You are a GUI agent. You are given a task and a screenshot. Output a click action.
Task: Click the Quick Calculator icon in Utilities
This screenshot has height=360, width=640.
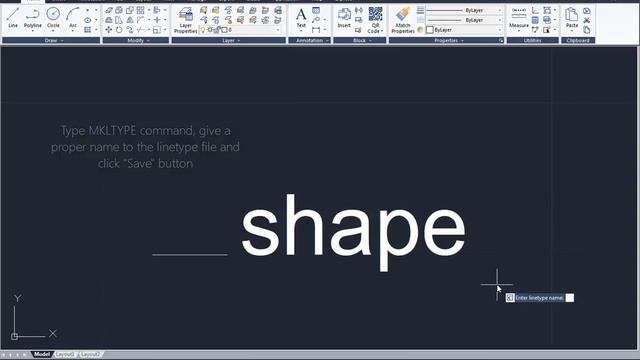535,20
